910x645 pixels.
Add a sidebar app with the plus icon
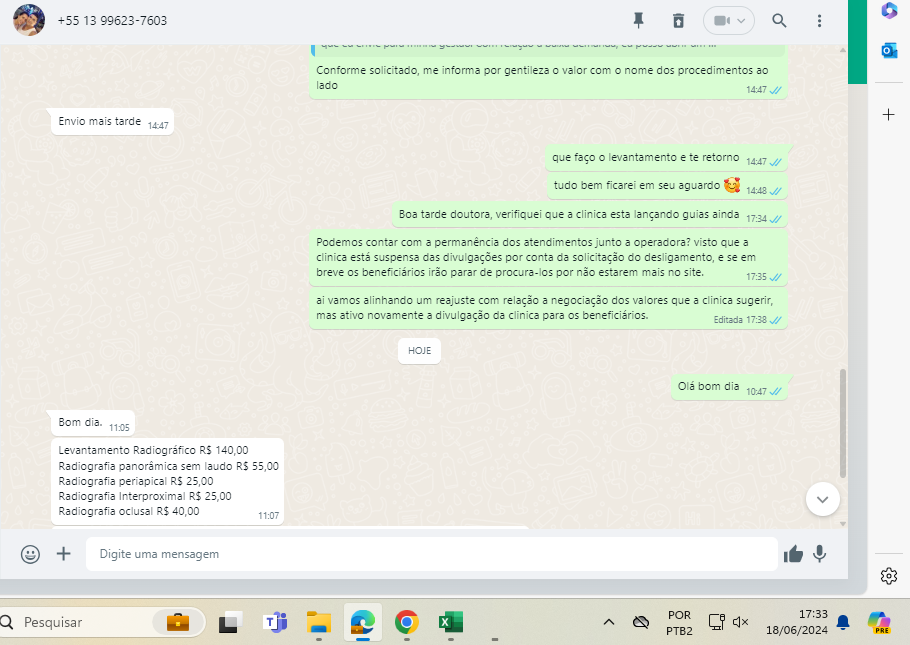(889, 114)
